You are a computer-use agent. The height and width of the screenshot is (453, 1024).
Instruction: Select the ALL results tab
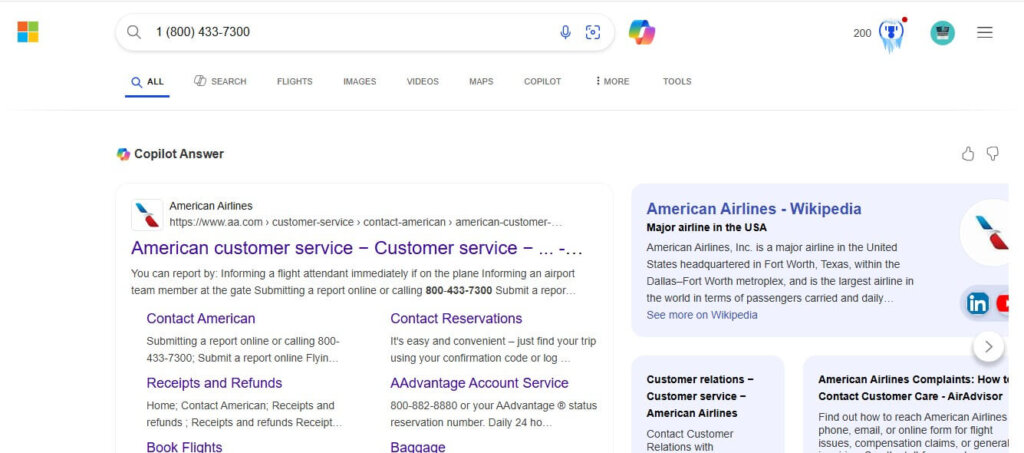point(148,82)
